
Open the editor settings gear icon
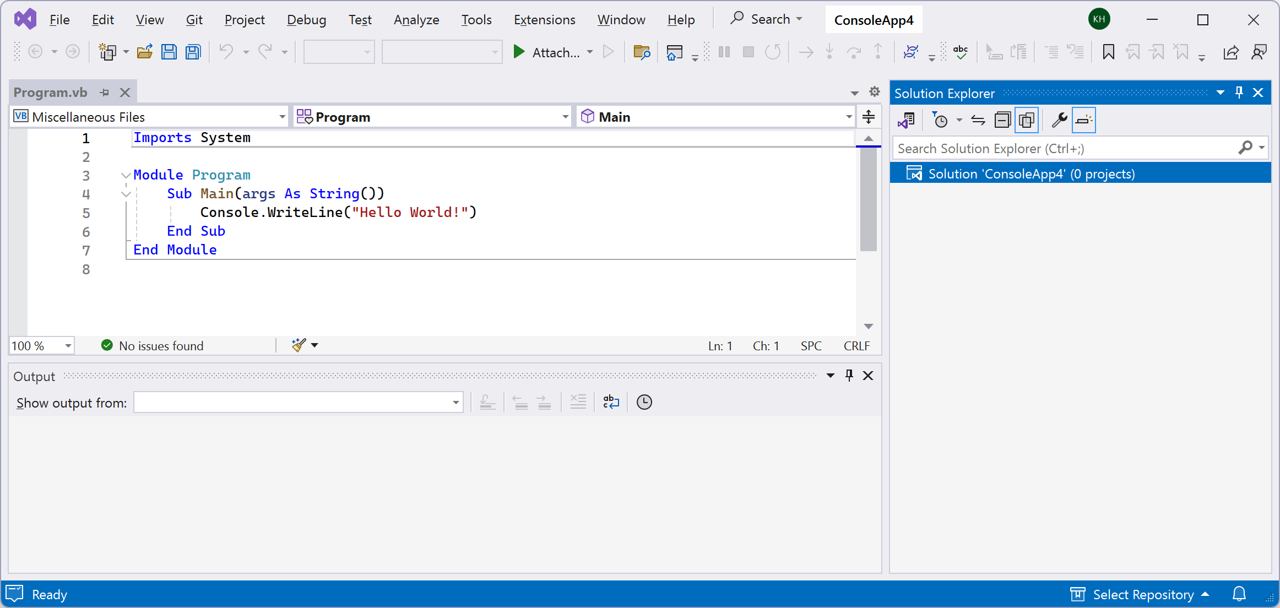[874, 92]
